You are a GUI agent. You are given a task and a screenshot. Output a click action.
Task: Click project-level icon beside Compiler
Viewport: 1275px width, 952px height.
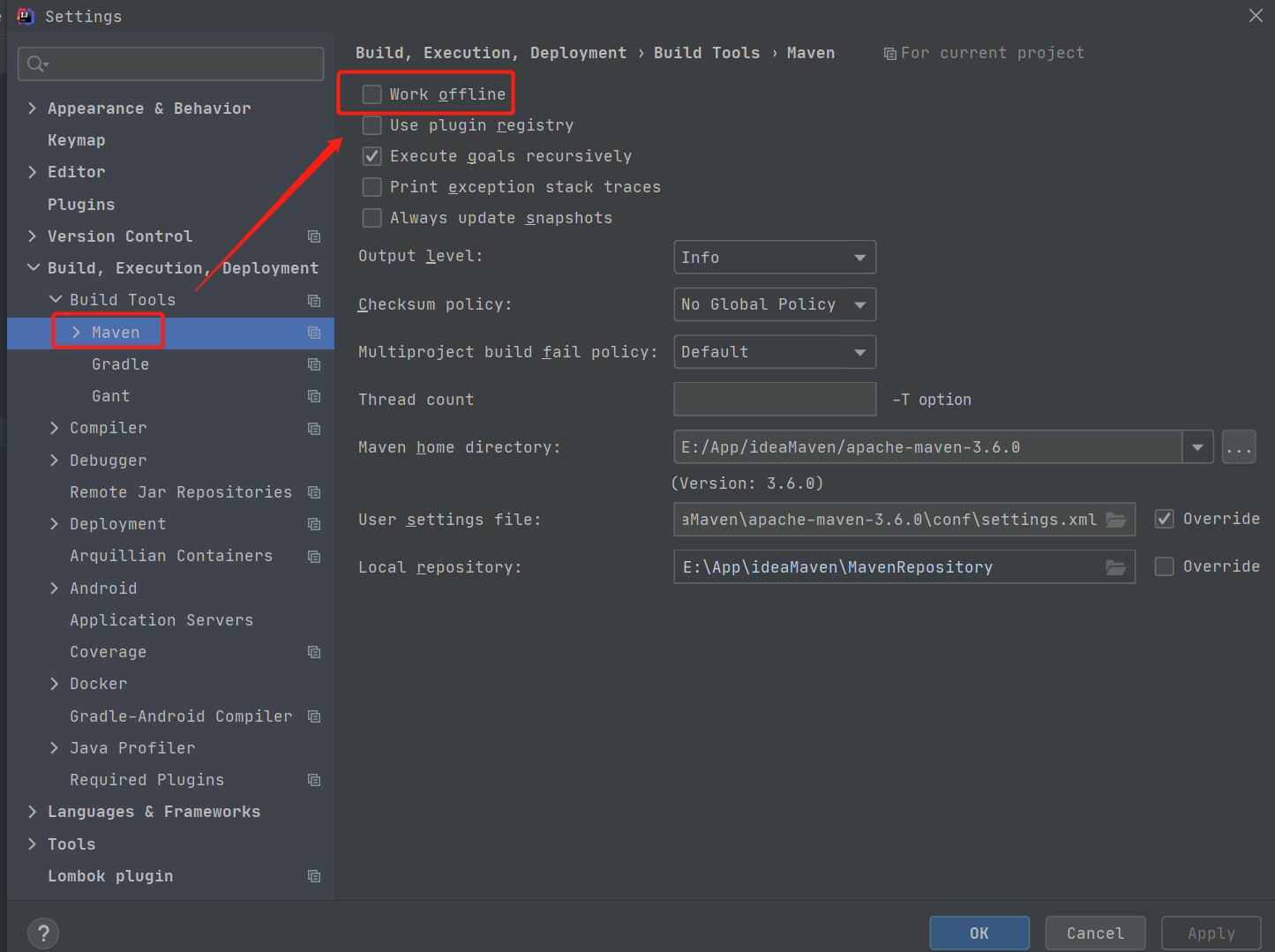314,429
